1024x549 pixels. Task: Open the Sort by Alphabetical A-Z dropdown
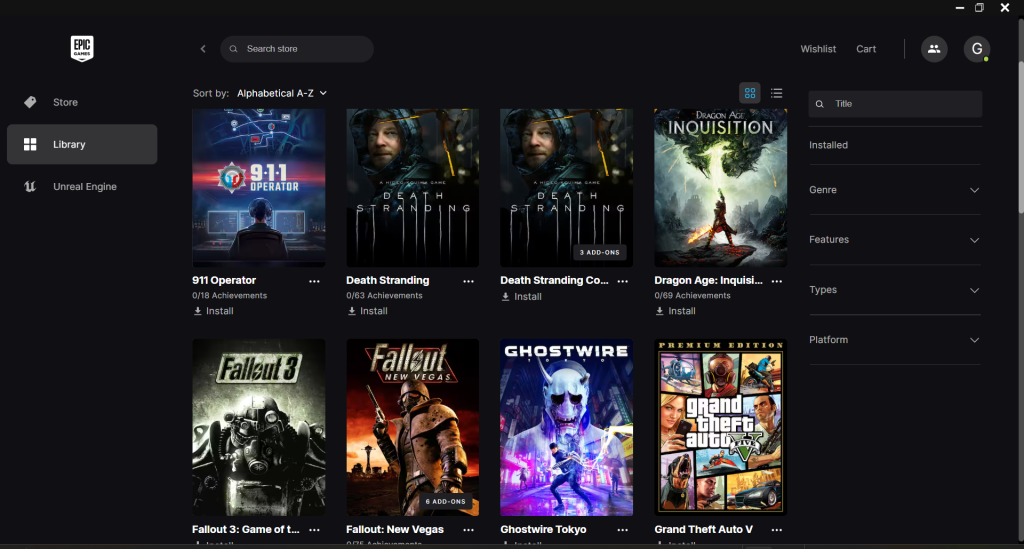click(x=281, y=93)
